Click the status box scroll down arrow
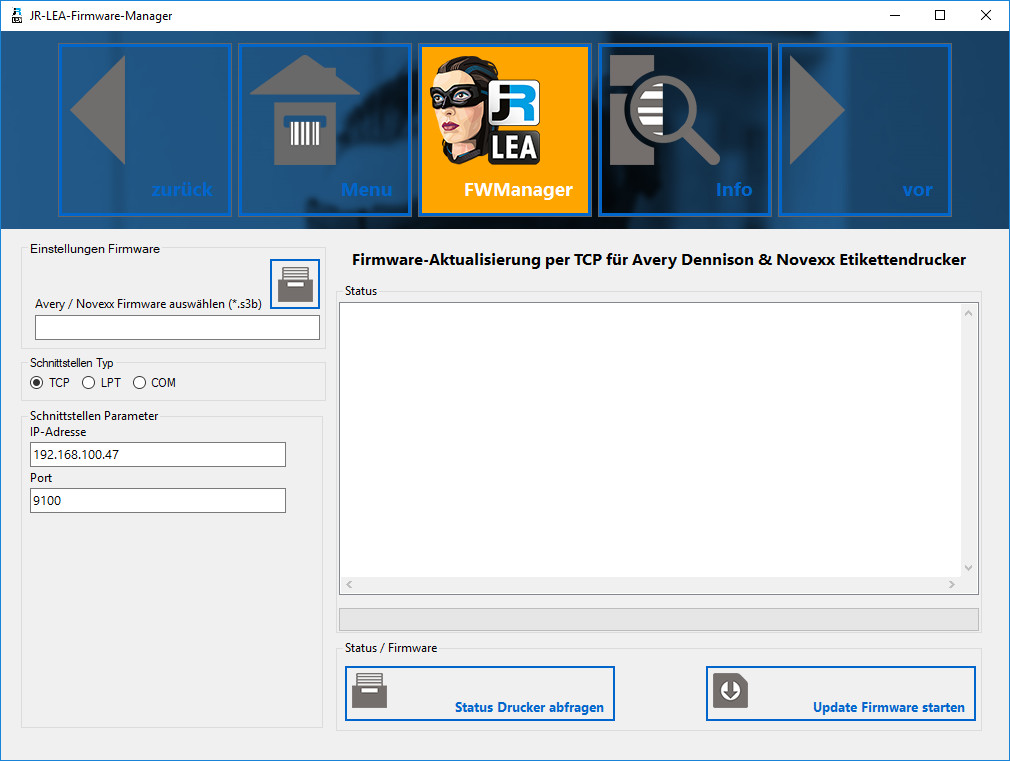Screen dimensions: 1010x761 point(968,567)
